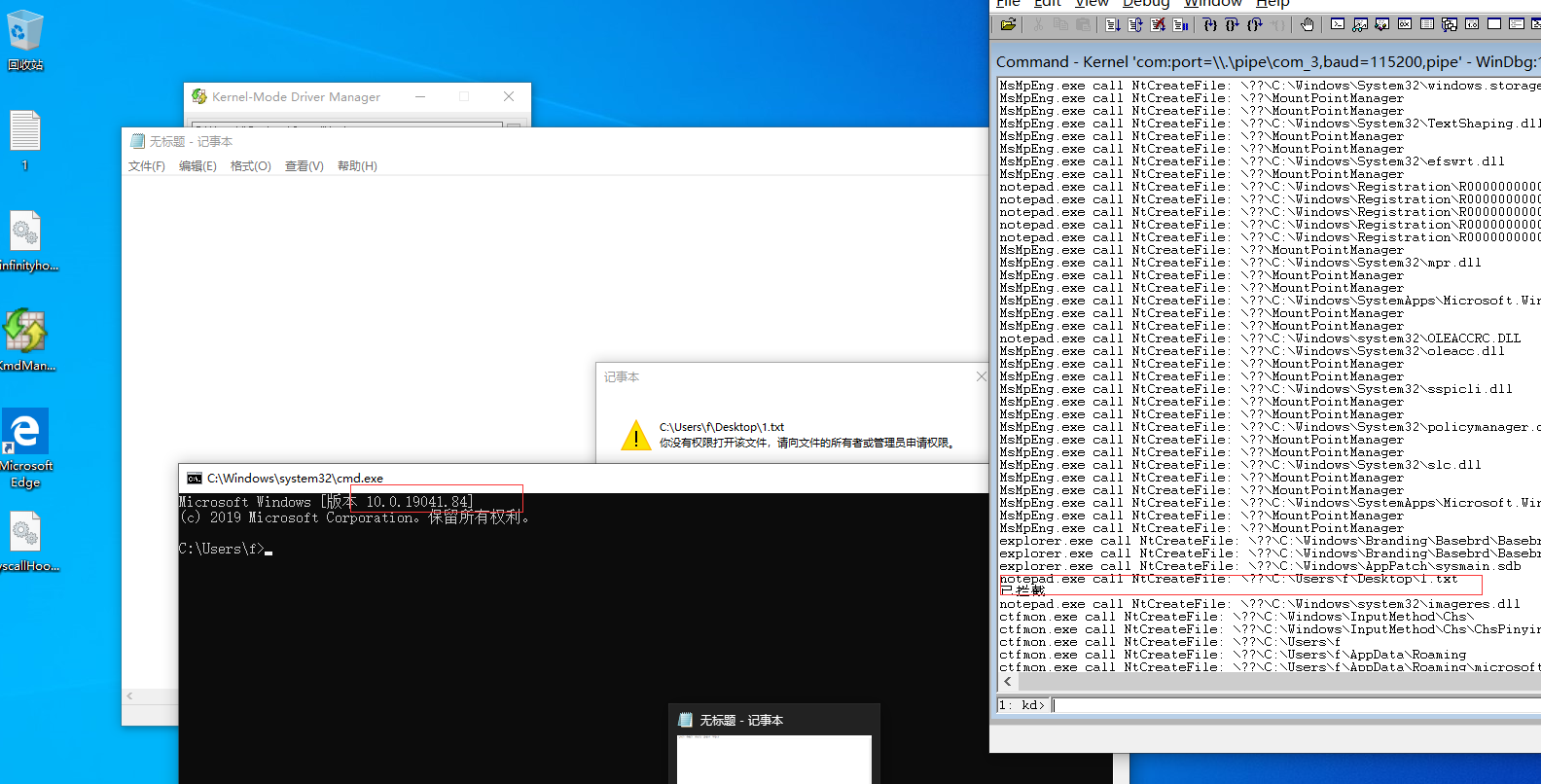
Task: Select the Recycle Bin desktop icon
Action: (25, 40)
